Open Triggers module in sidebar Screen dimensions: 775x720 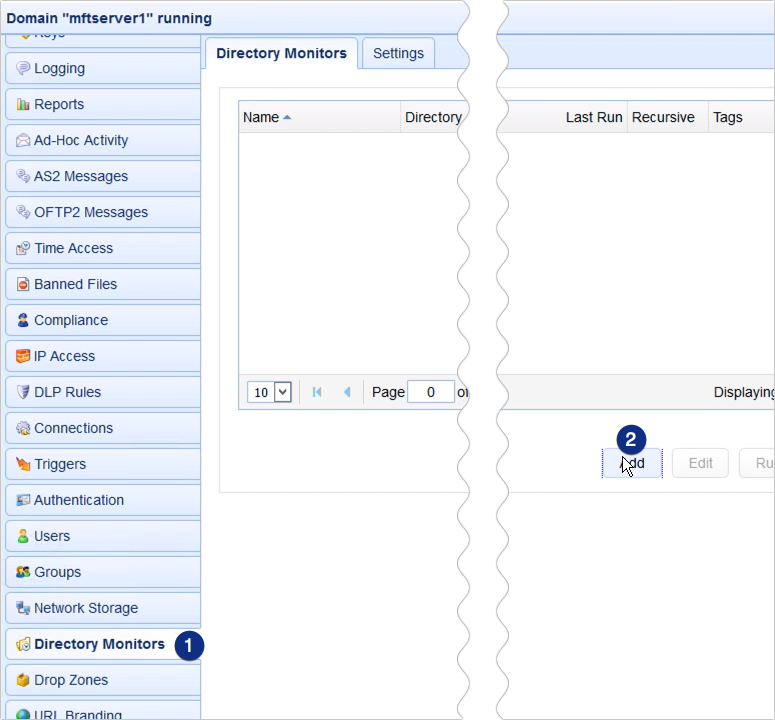tap(103, 464)
